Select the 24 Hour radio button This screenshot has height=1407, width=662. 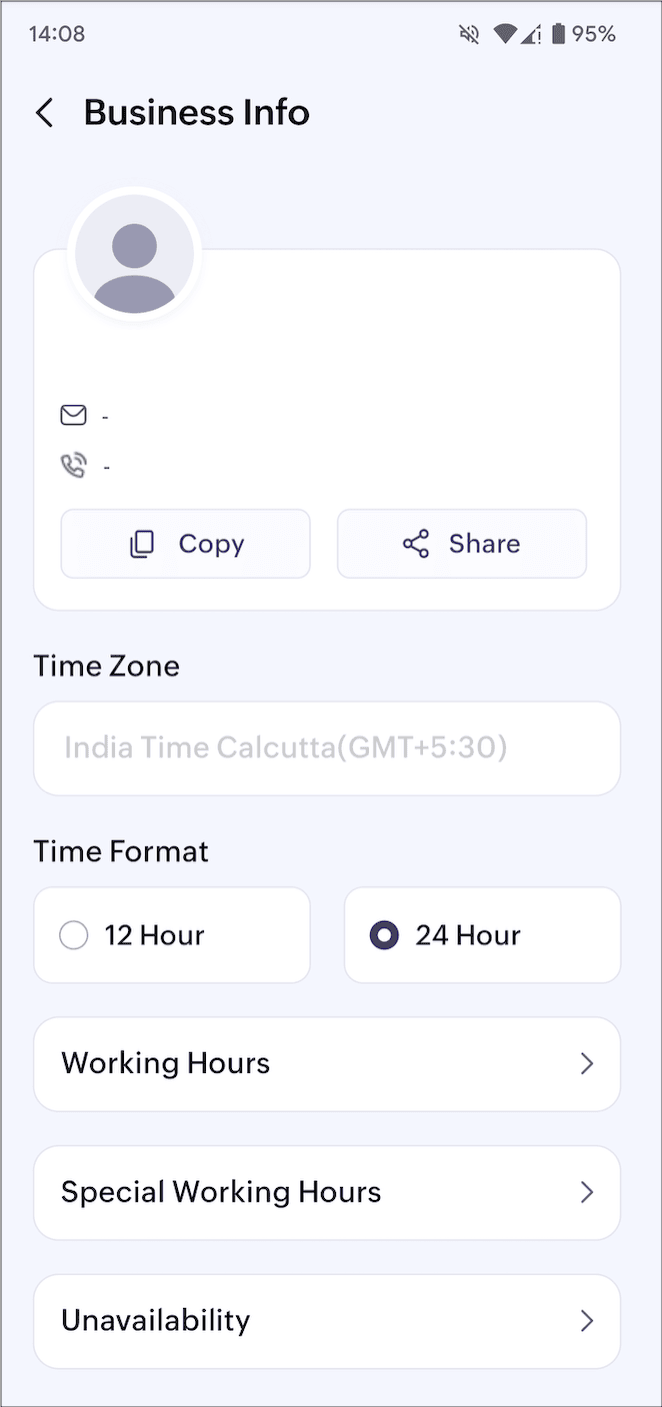384,936
